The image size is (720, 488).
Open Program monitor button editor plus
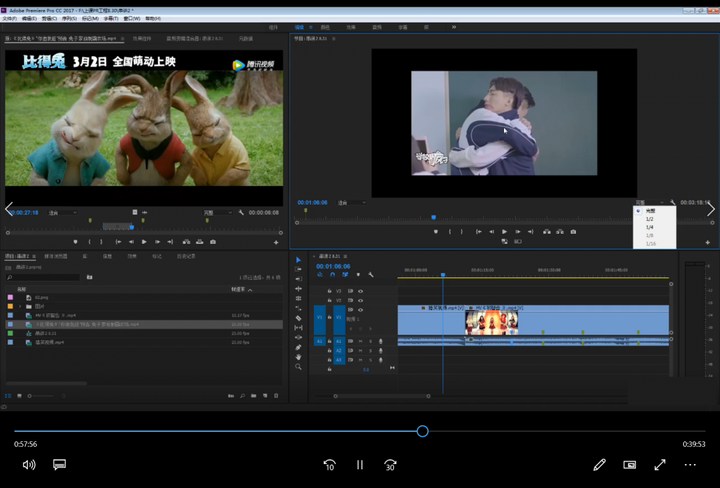tap(708, 242)
